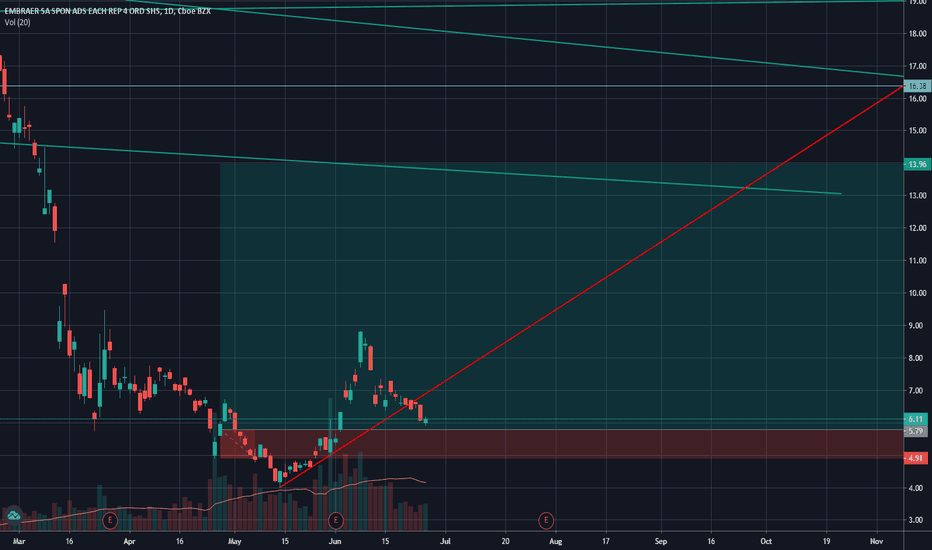Click the 6.11 current price label
Viewport: 932px width, 550px height.
(916, 419)
